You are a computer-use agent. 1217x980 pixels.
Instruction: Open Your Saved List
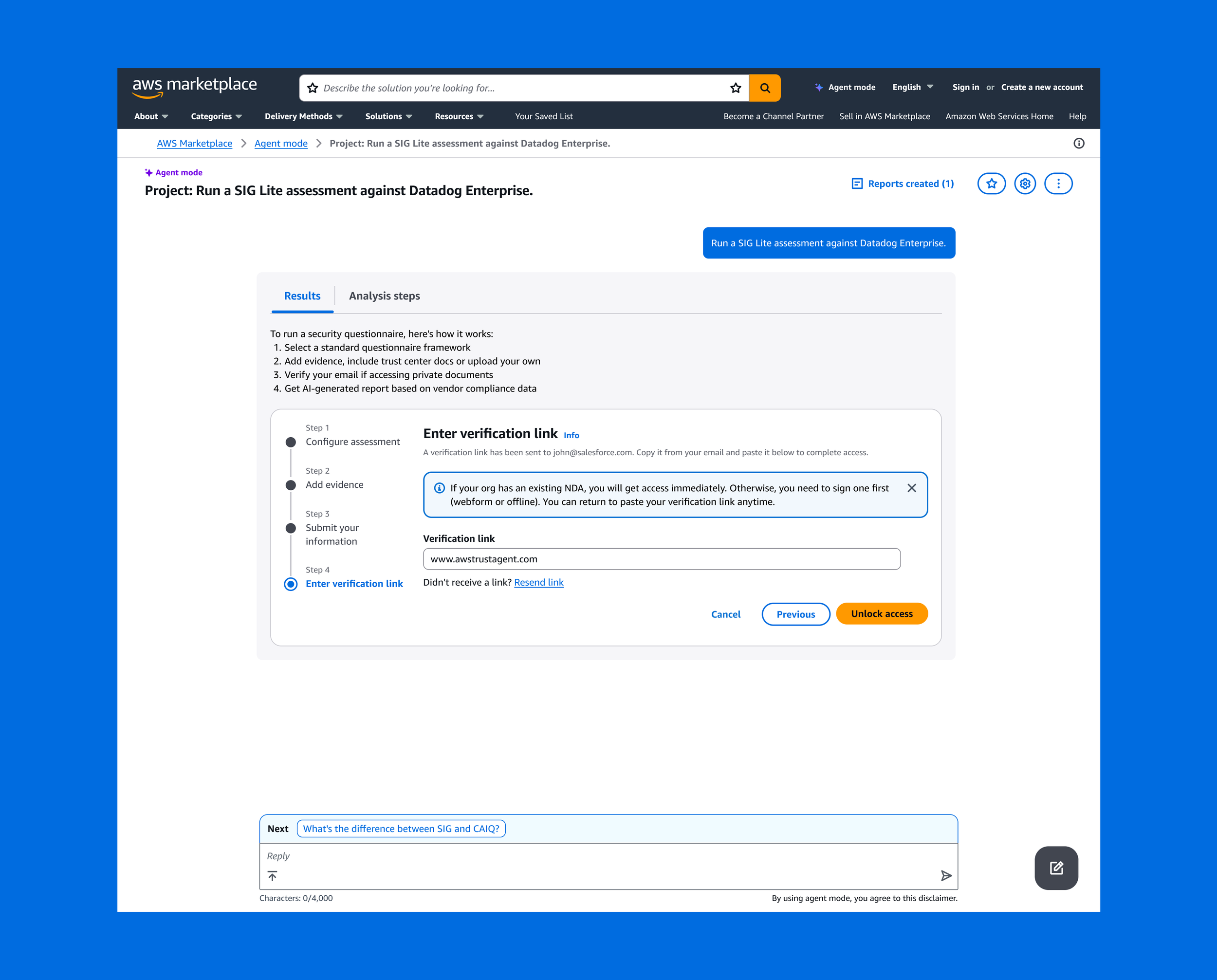[544, 116]
